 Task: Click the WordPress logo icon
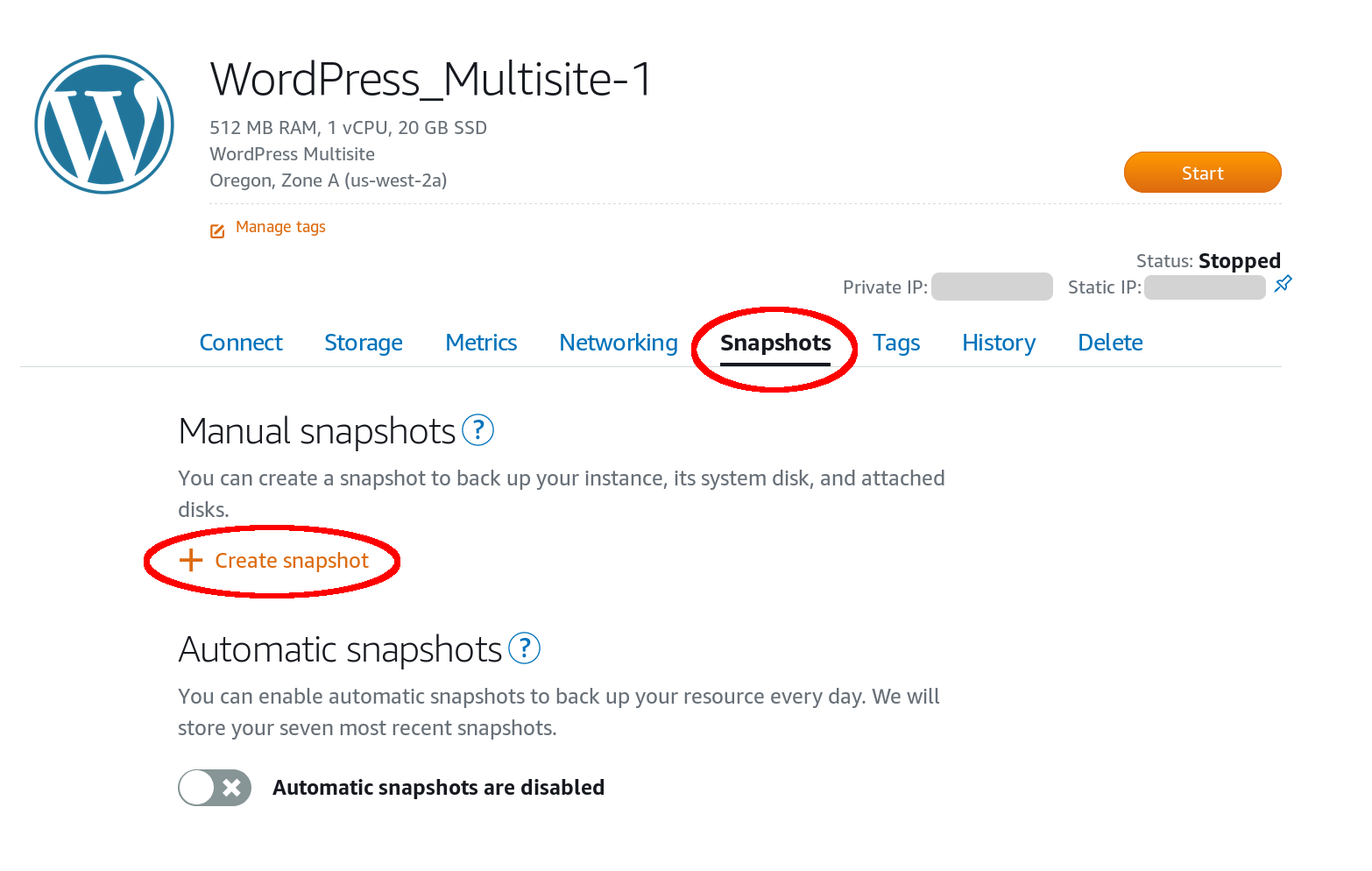[x=104, y=124]
